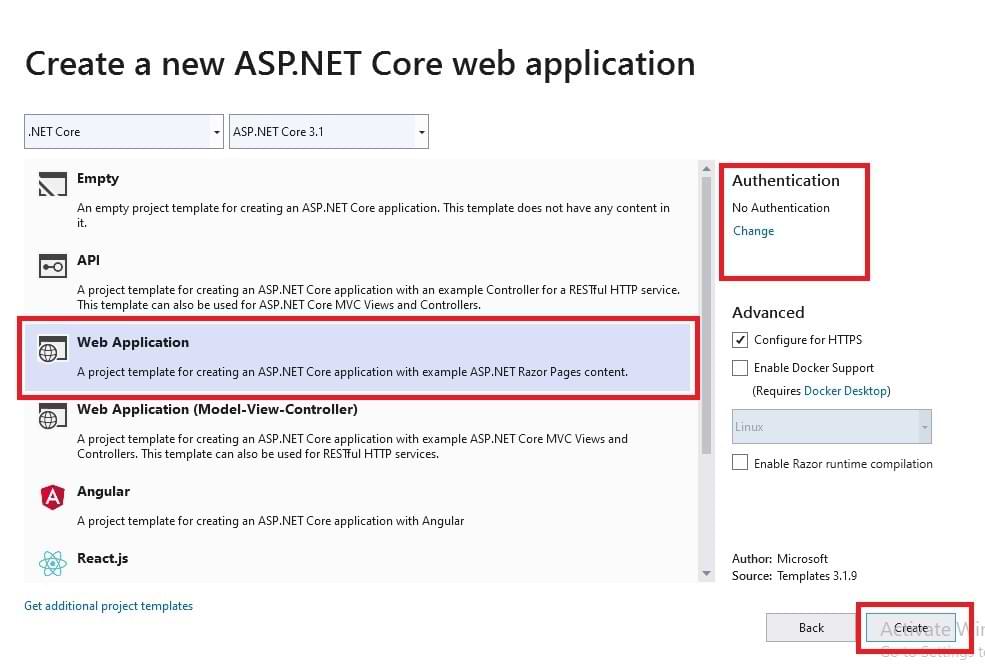Click Get additional project templates
Screen dimensions: 985x664
[x=108, y=605]
